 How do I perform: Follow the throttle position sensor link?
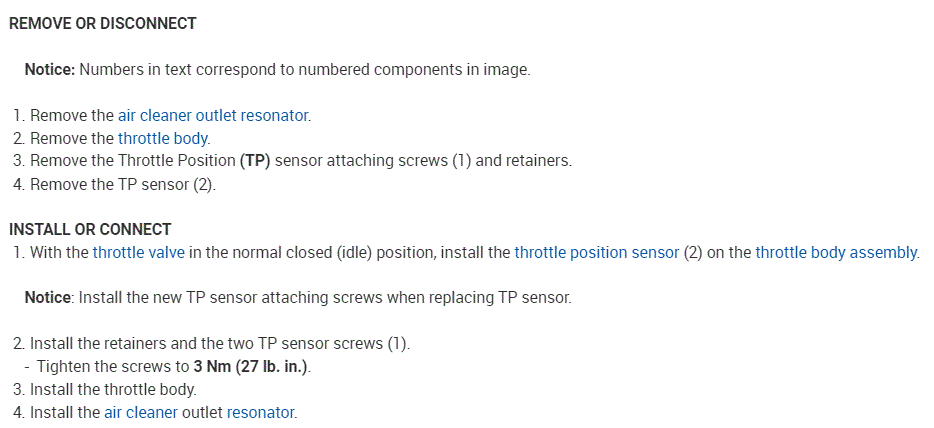point(596,252)
